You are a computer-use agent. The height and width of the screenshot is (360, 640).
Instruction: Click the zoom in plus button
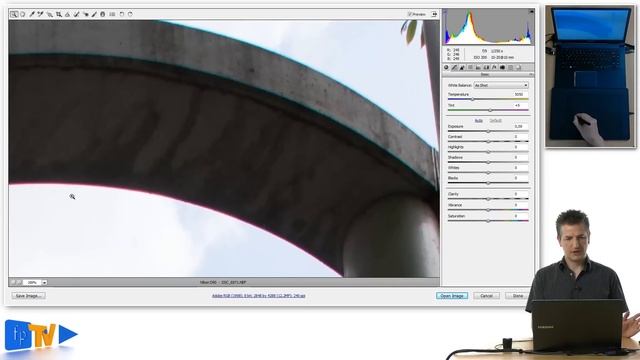19,282
